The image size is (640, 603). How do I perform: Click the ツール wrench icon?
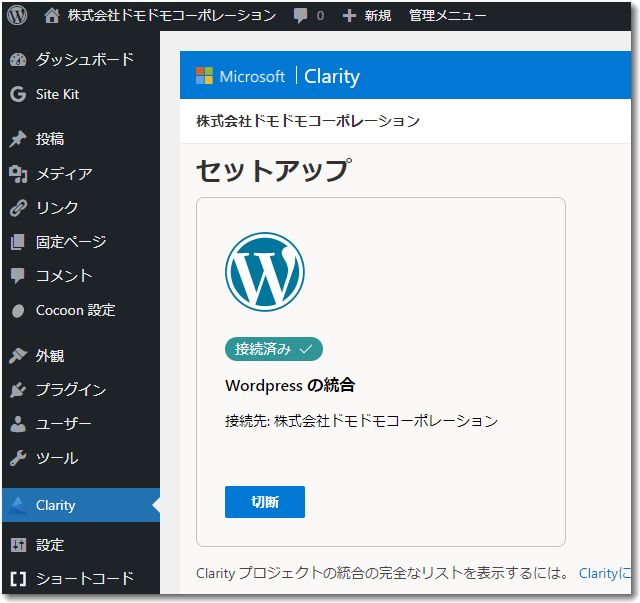coord(18,458)
